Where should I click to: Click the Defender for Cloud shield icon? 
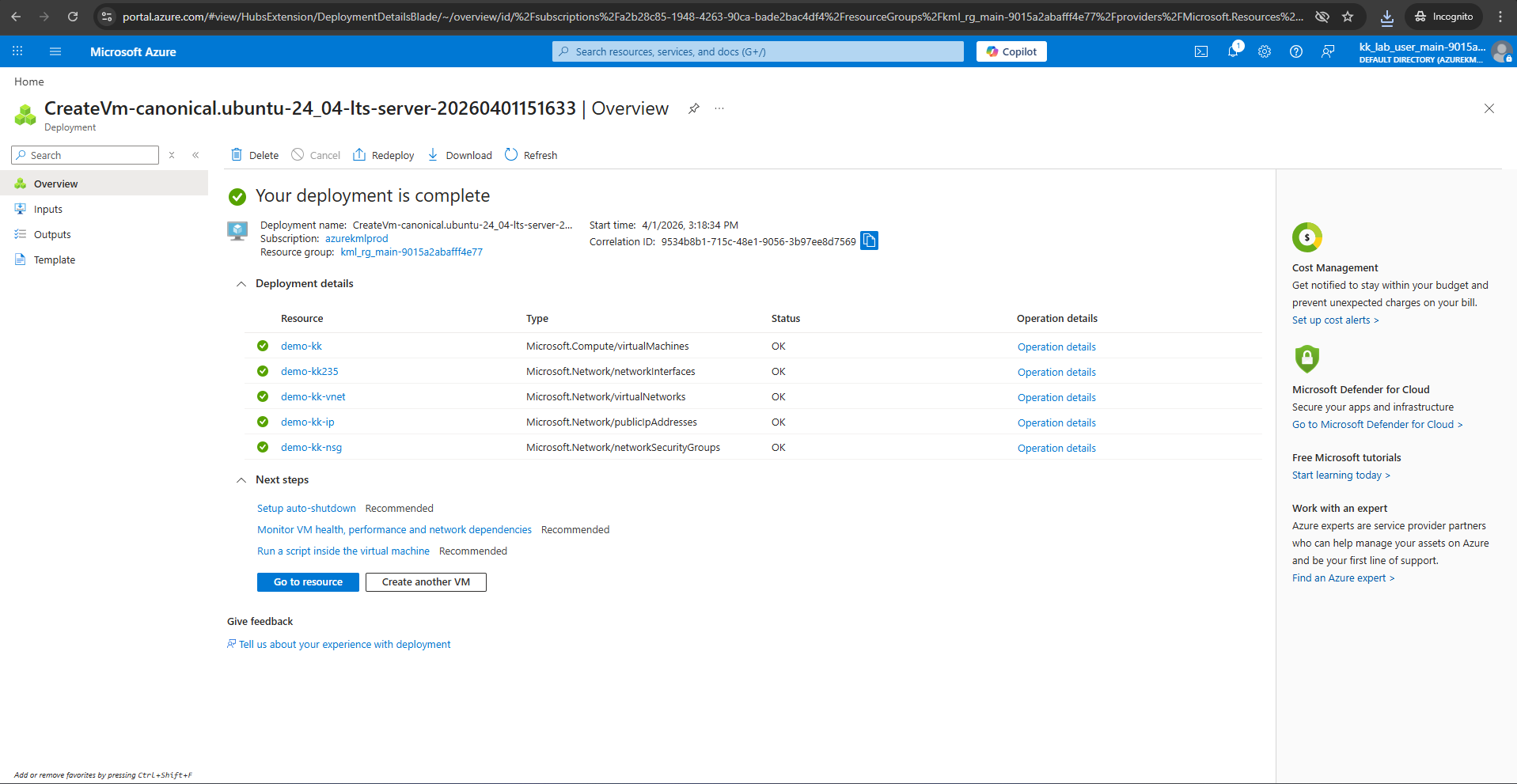coord(1307,358)
